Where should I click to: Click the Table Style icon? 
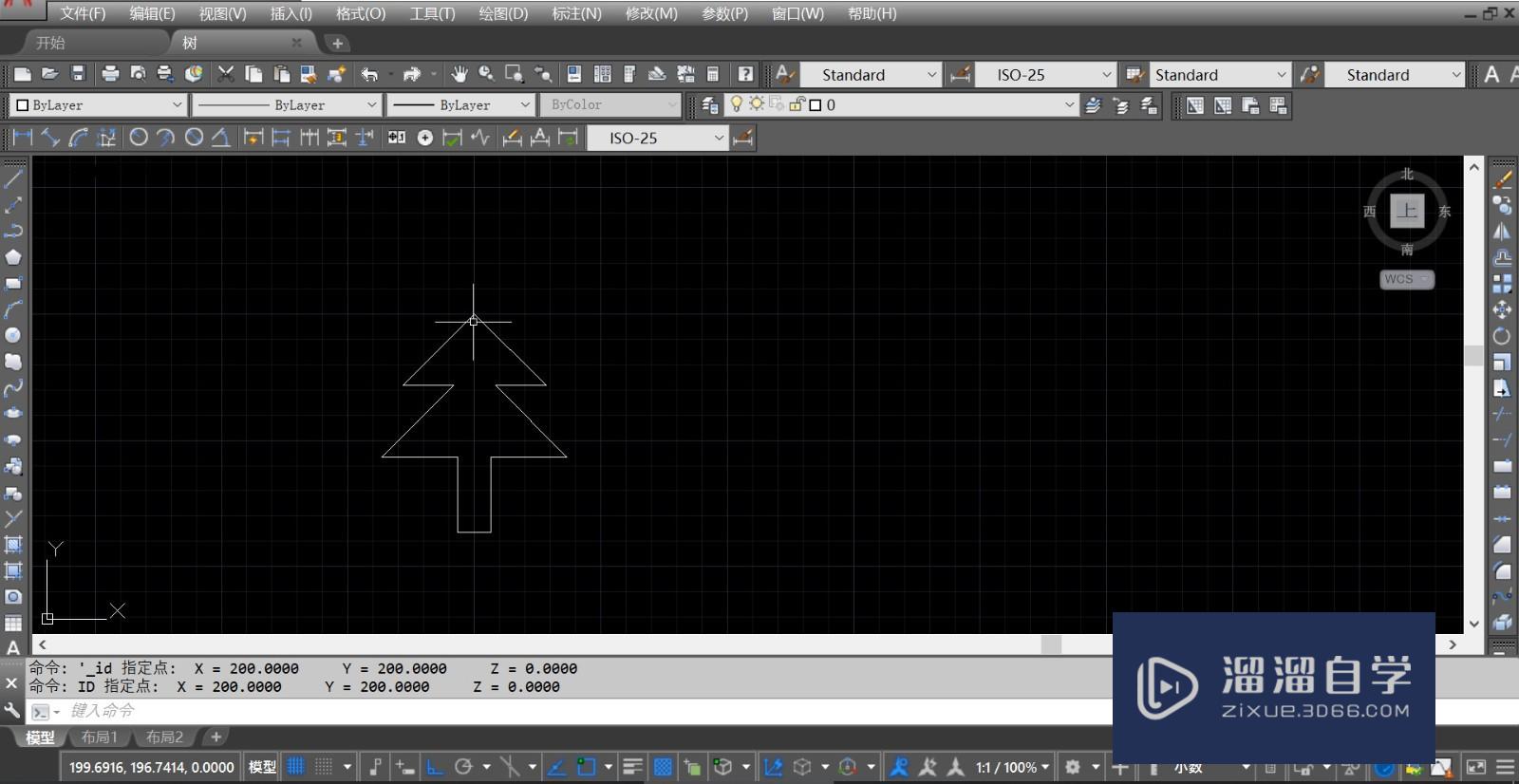[1135, 74]
